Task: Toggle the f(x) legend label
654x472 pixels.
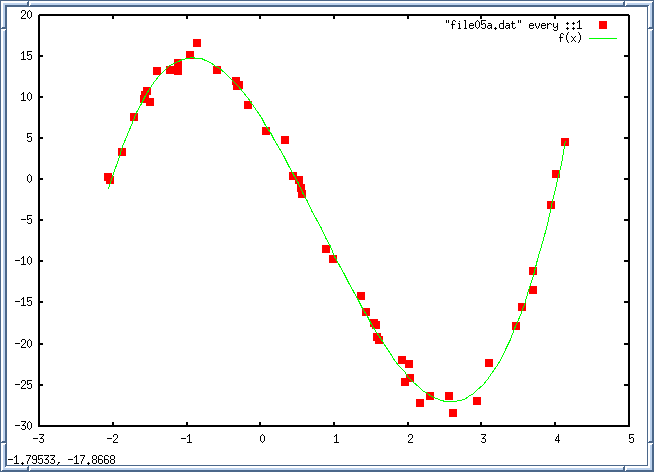Action: point(570,37)
